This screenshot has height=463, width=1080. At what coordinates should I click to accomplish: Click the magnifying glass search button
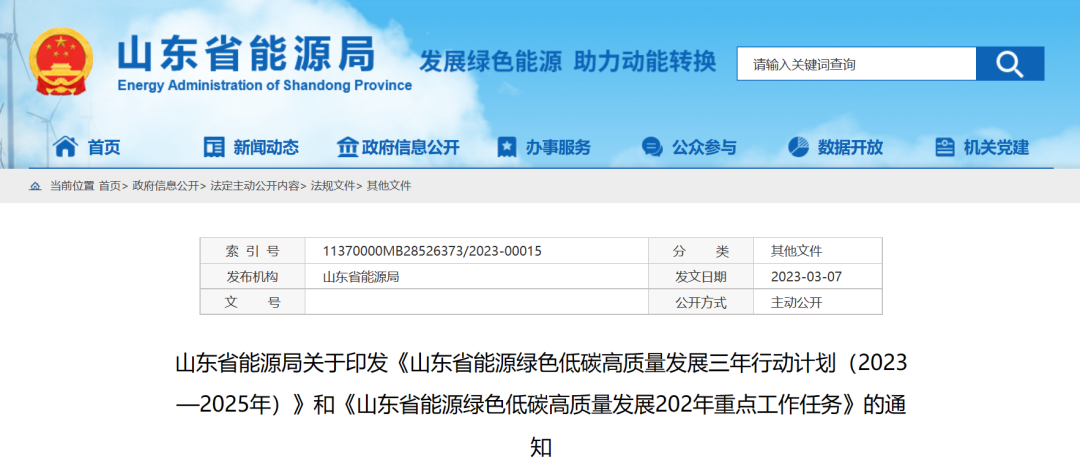click(1009, 64)
